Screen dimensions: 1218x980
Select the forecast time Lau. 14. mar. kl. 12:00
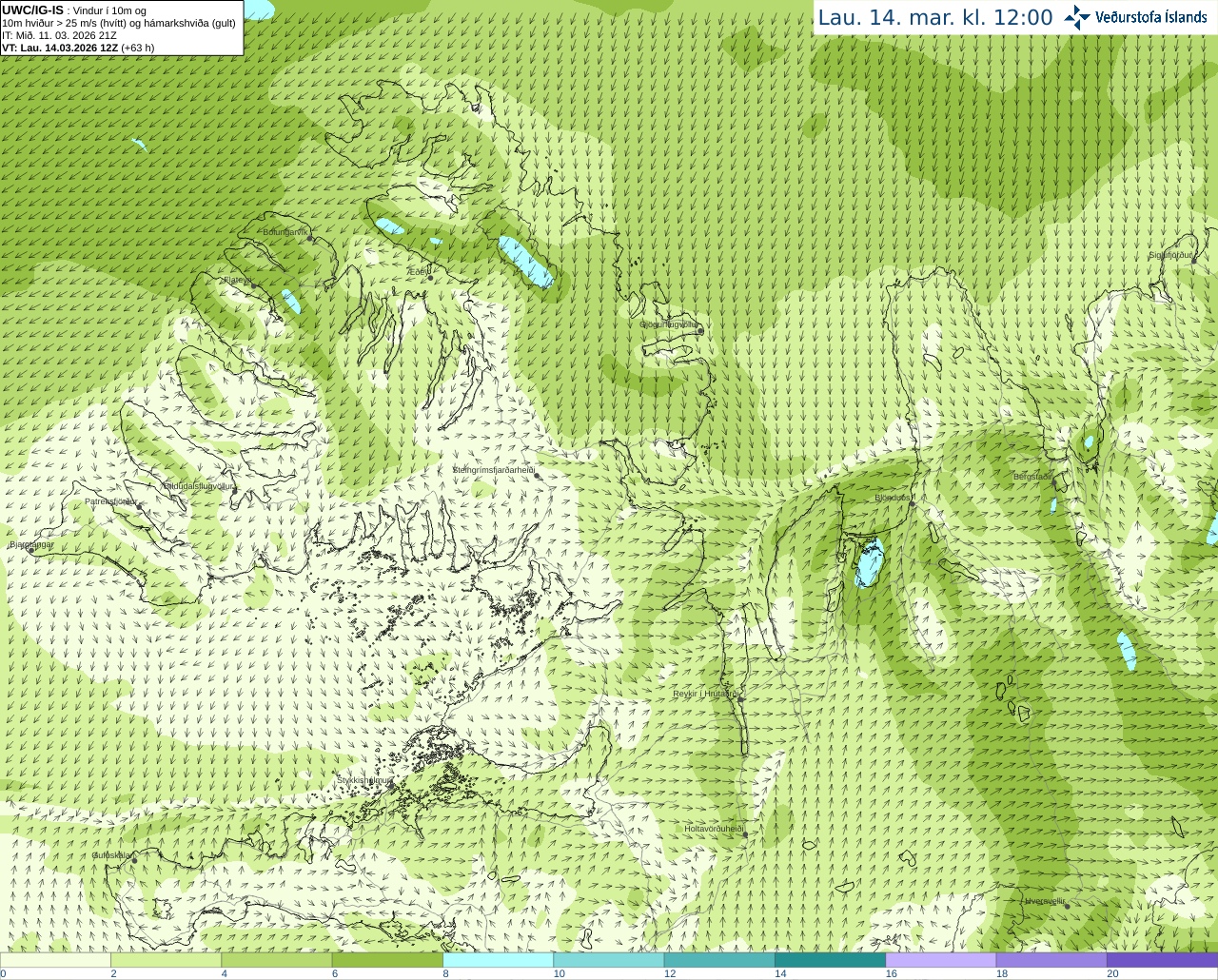pyautogui.click(x=935, y=17)
